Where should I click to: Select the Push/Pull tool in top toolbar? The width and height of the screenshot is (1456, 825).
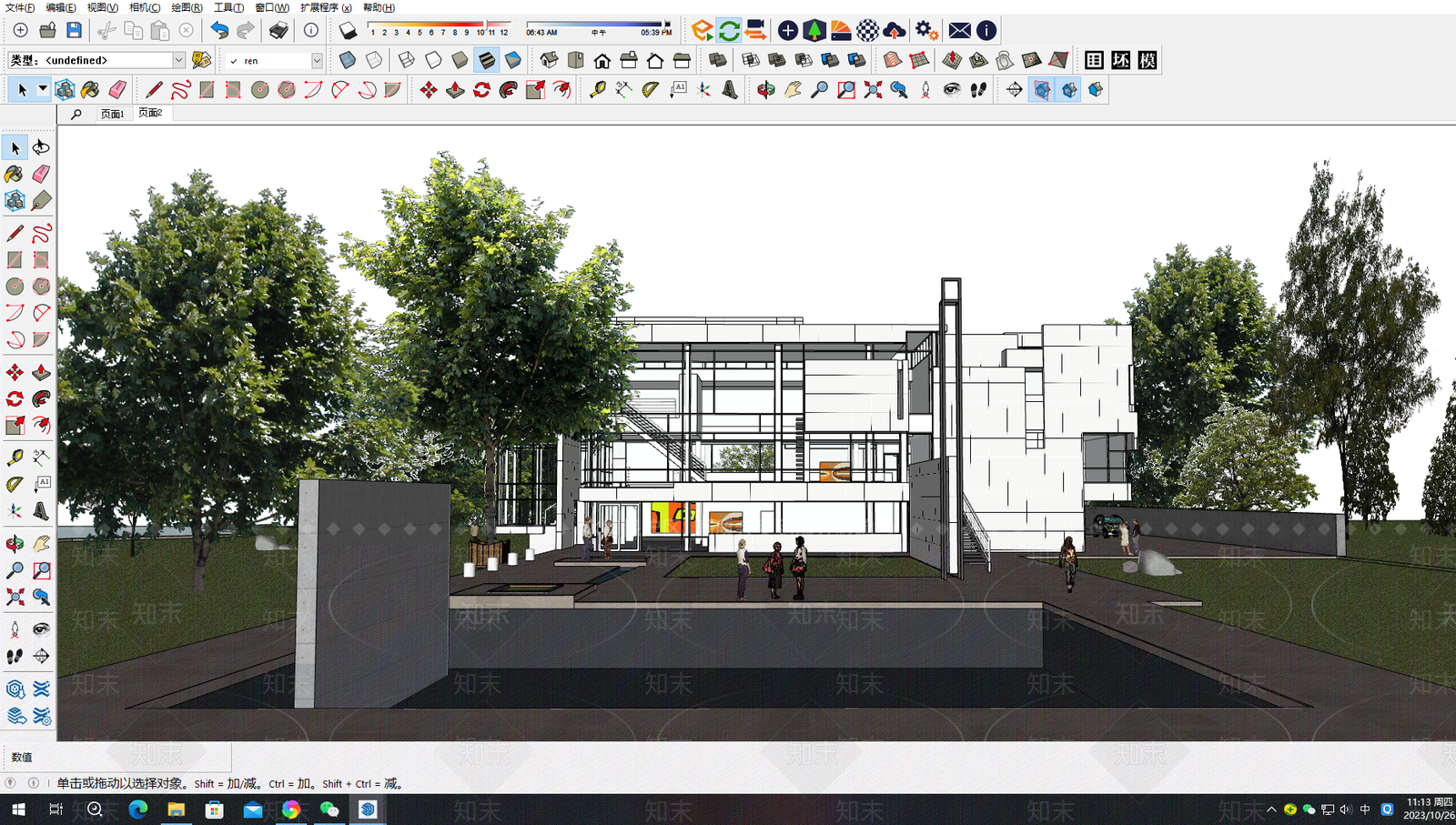[x=455, y=89]
